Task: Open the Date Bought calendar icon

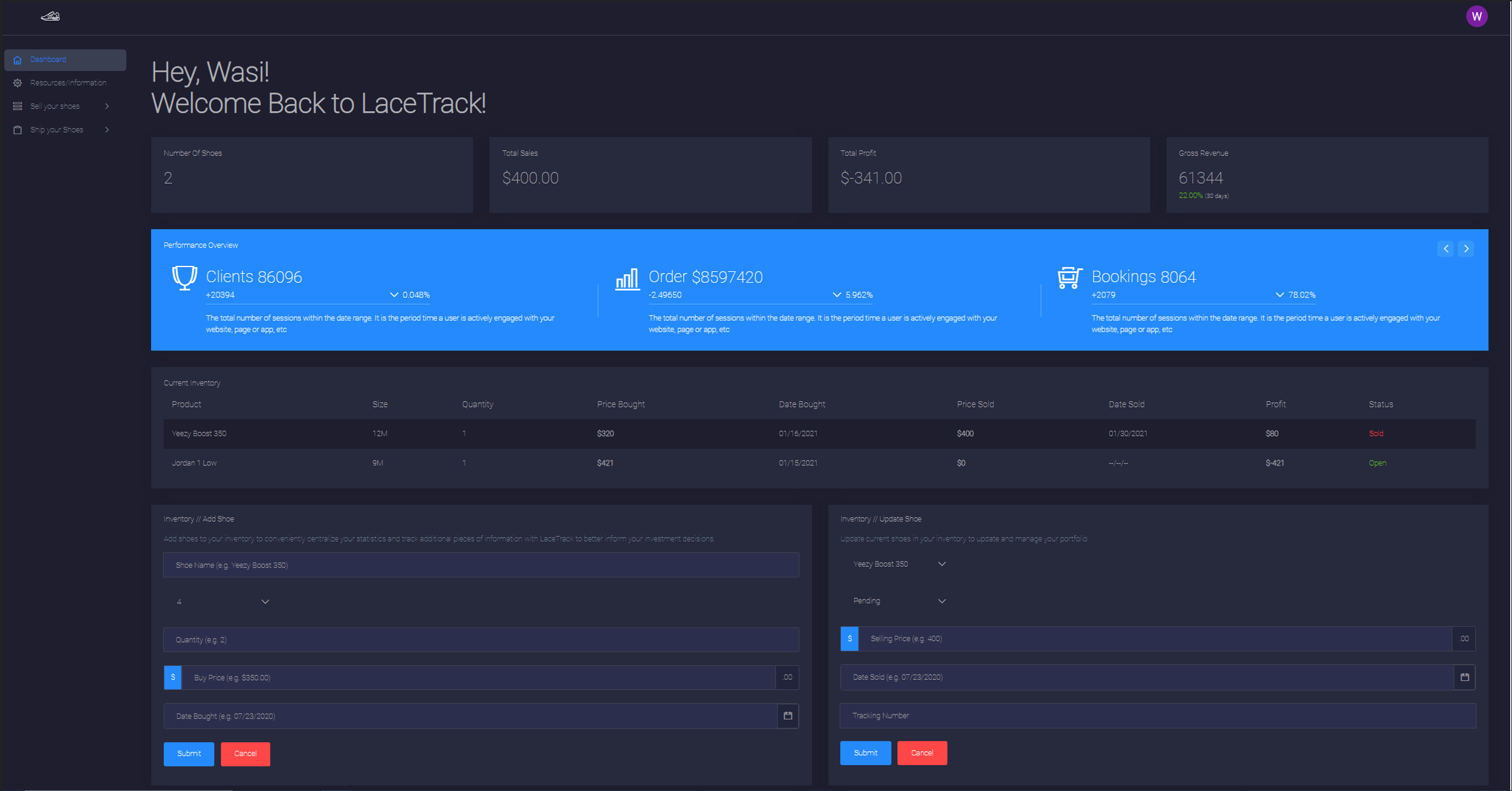Action: [x=788, y=715]
